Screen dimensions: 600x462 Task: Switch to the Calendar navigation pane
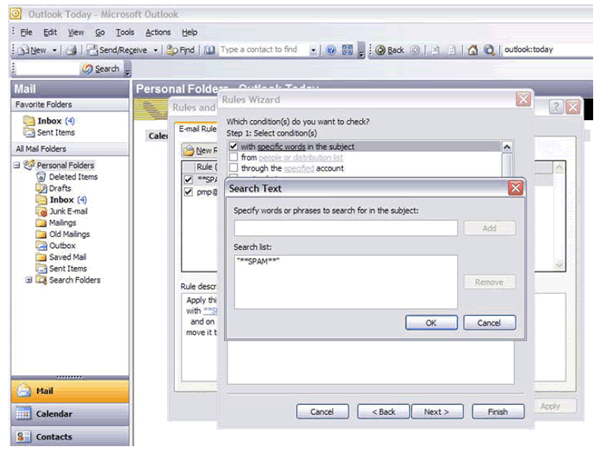[70, 414]
